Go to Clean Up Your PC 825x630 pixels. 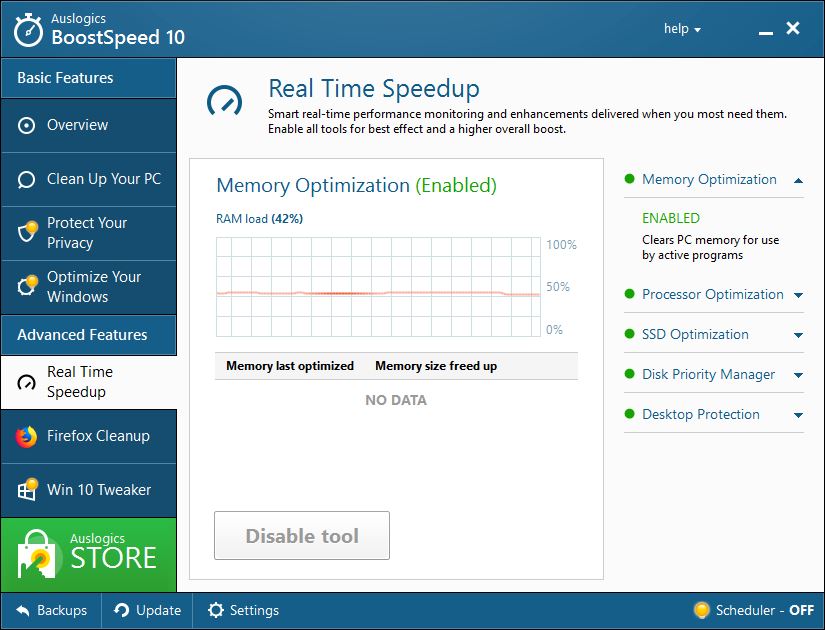click(88, 179)
